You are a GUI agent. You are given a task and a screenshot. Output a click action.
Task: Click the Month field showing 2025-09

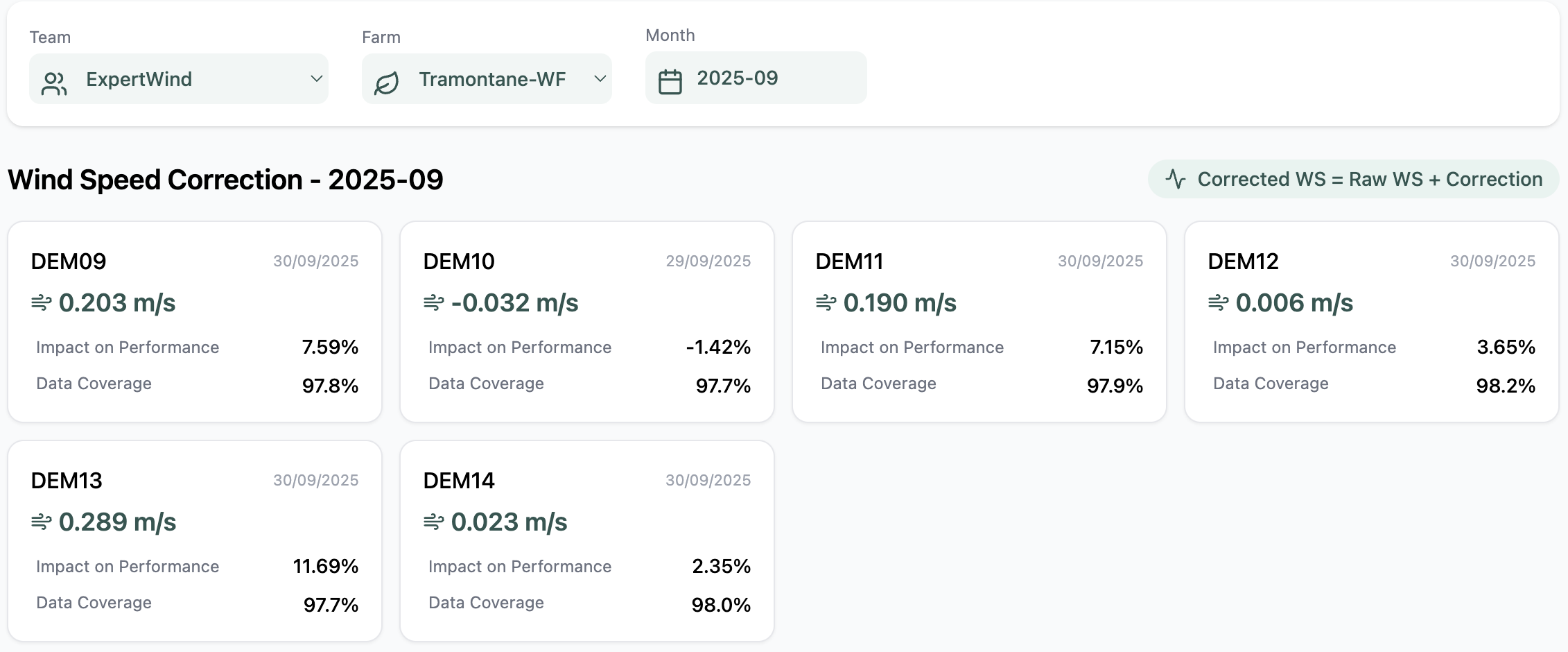coord(756,78)
